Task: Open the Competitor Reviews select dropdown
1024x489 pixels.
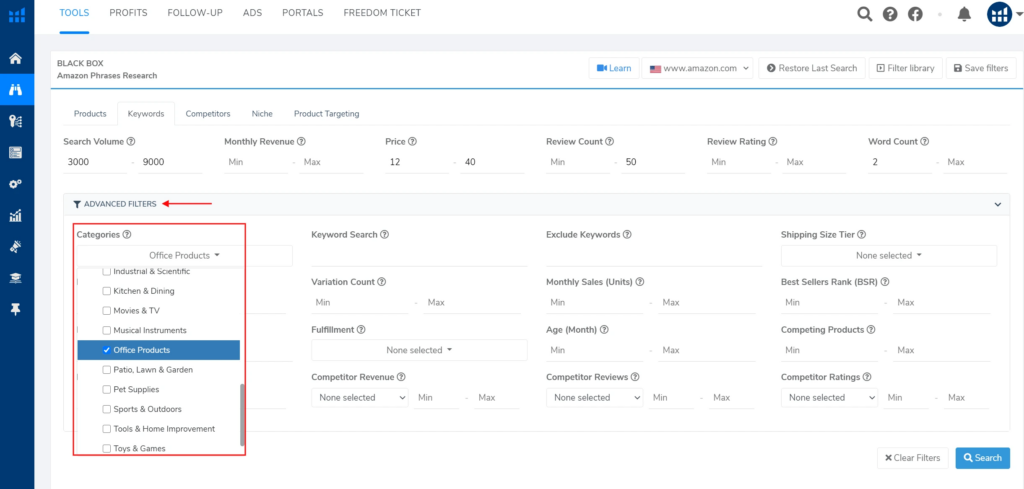Action: tap(594, 397)
